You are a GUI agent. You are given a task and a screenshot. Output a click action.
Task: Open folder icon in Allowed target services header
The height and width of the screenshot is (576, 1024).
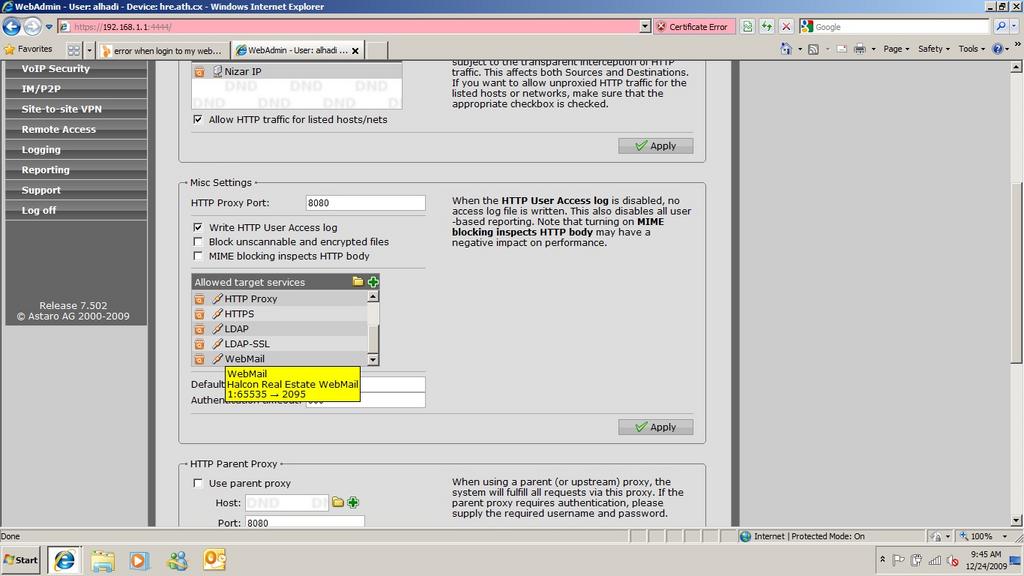pyautogui.click(x=358, y=282)
